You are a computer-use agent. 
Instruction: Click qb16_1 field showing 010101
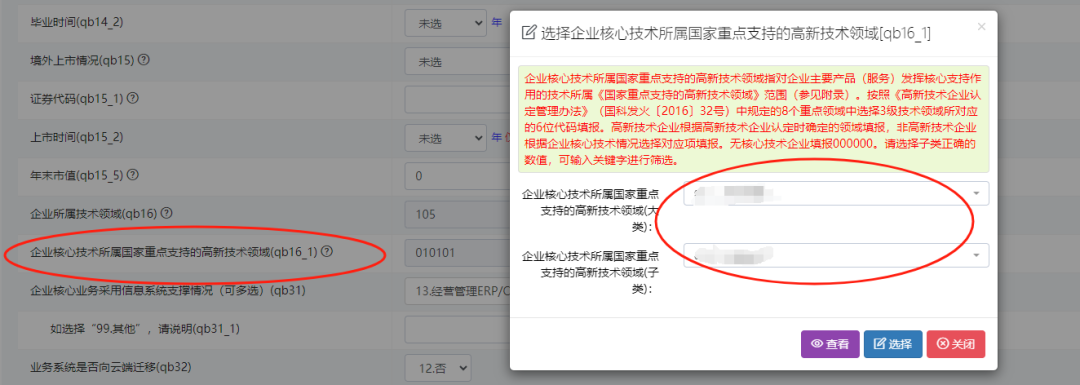[457, 253]
